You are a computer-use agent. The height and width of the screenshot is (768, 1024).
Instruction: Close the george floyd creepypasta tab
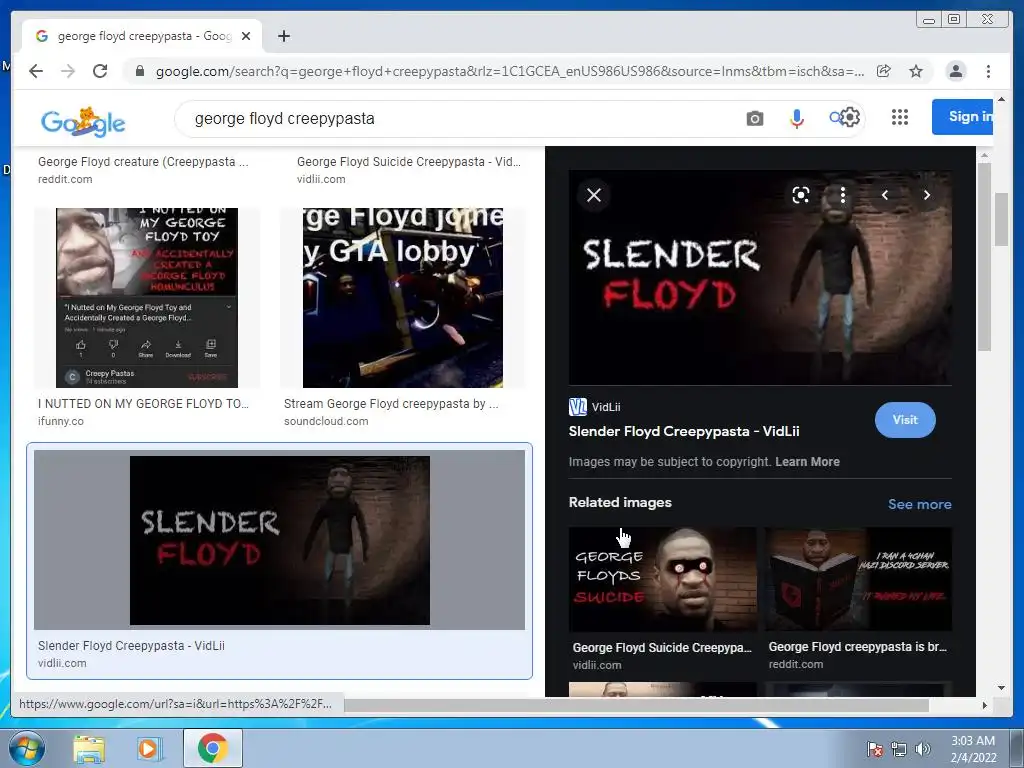[246, 36]
